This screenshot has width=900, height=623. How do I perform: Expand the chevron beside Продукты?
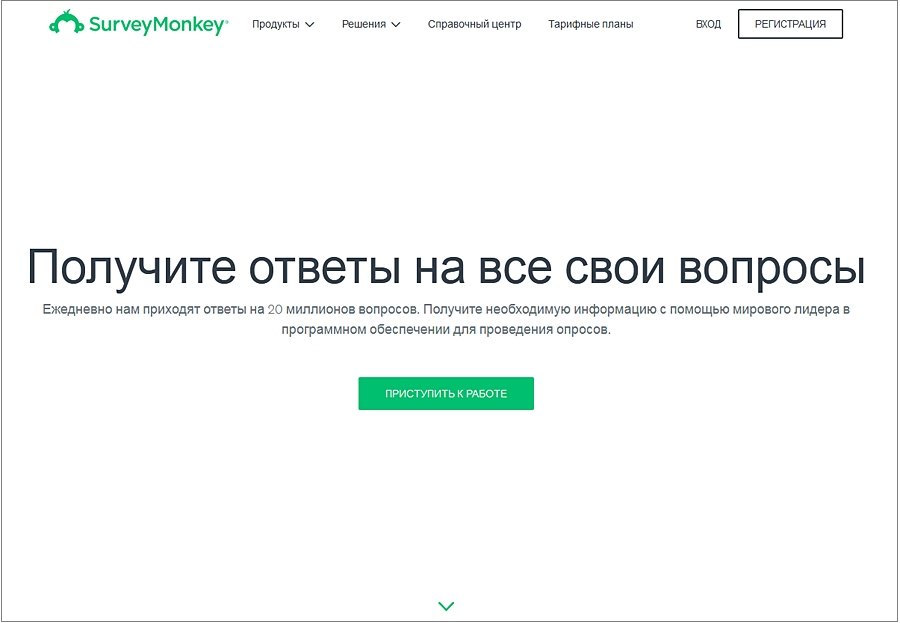[x=310, y=25]
